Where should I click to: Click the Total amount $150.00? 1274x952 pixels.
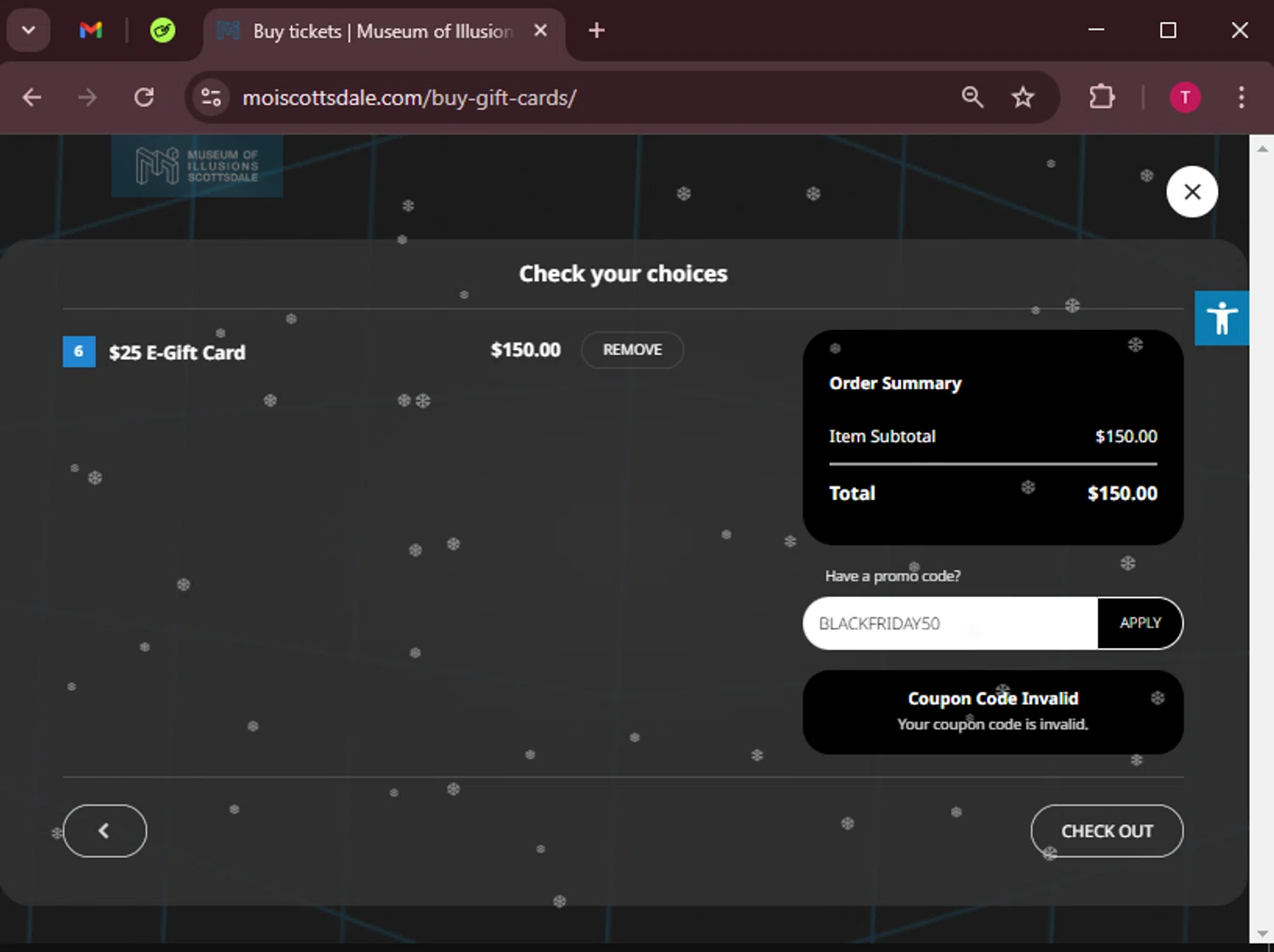(x=1122, y=493)
